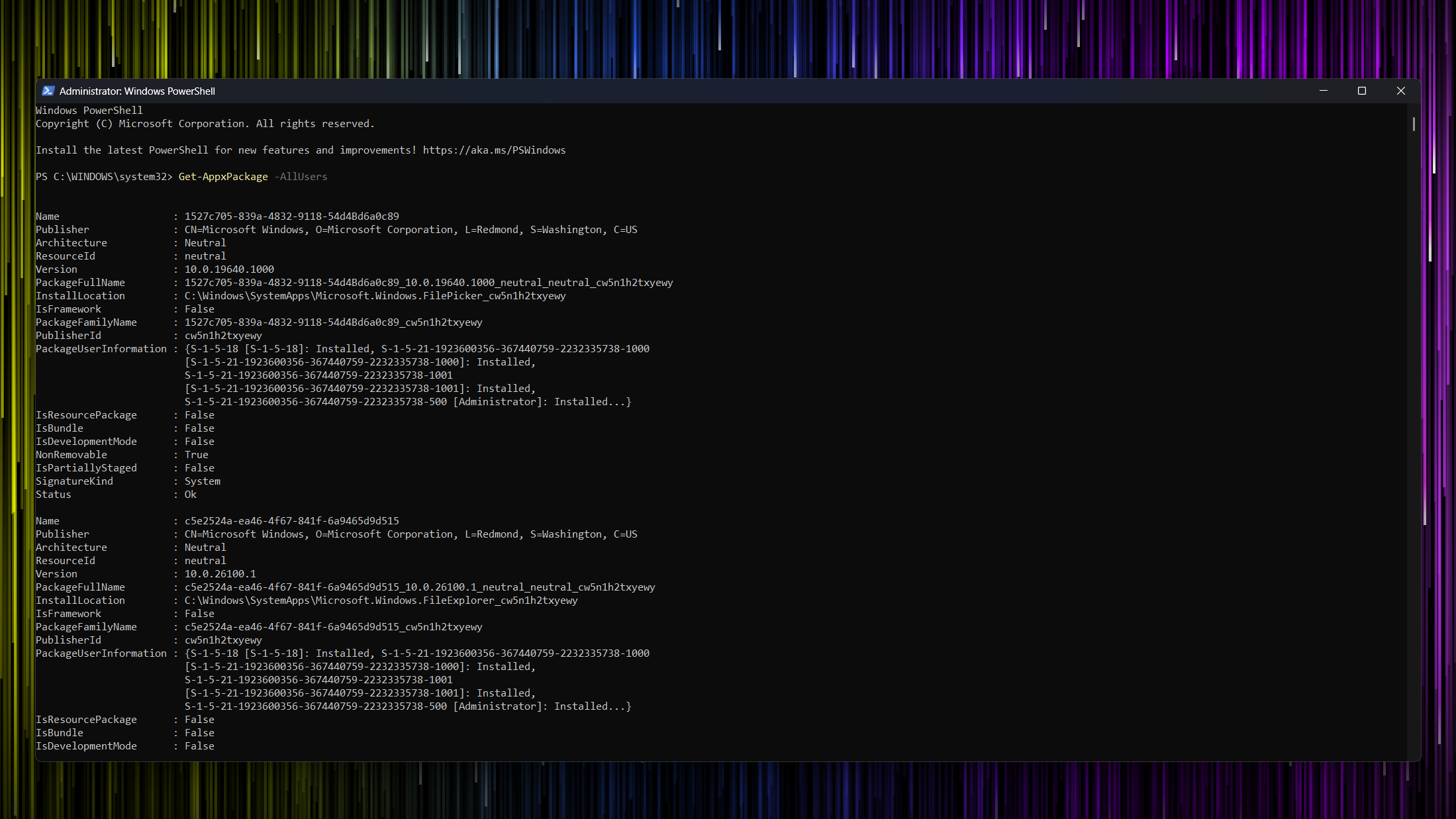The image size is (1456, 819).
Task: Click the vertical scrollbar thumb
Action: [1414, 124]
